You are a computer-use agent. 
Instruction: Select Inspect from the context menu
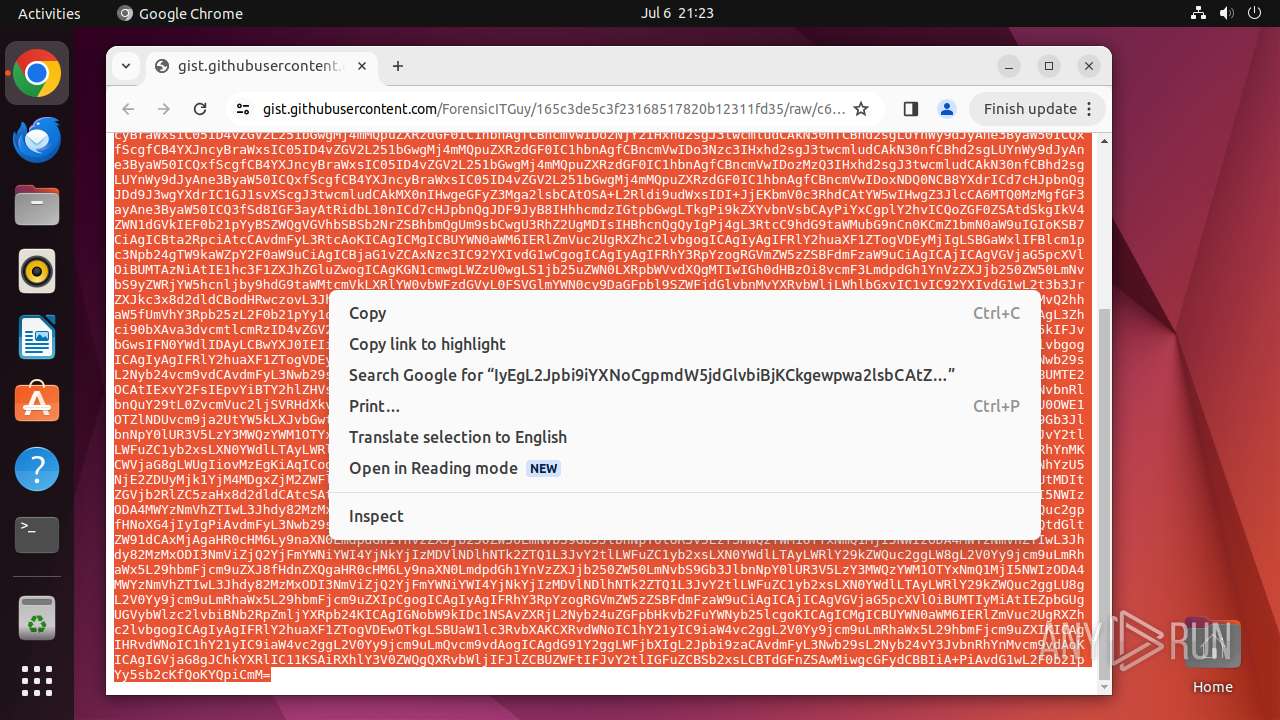tap(684, 516)
